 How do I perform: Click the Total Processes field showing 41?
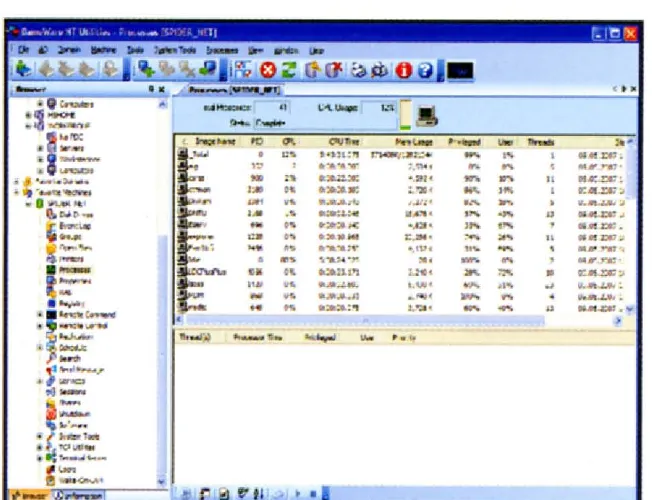[x=272, y=107]
